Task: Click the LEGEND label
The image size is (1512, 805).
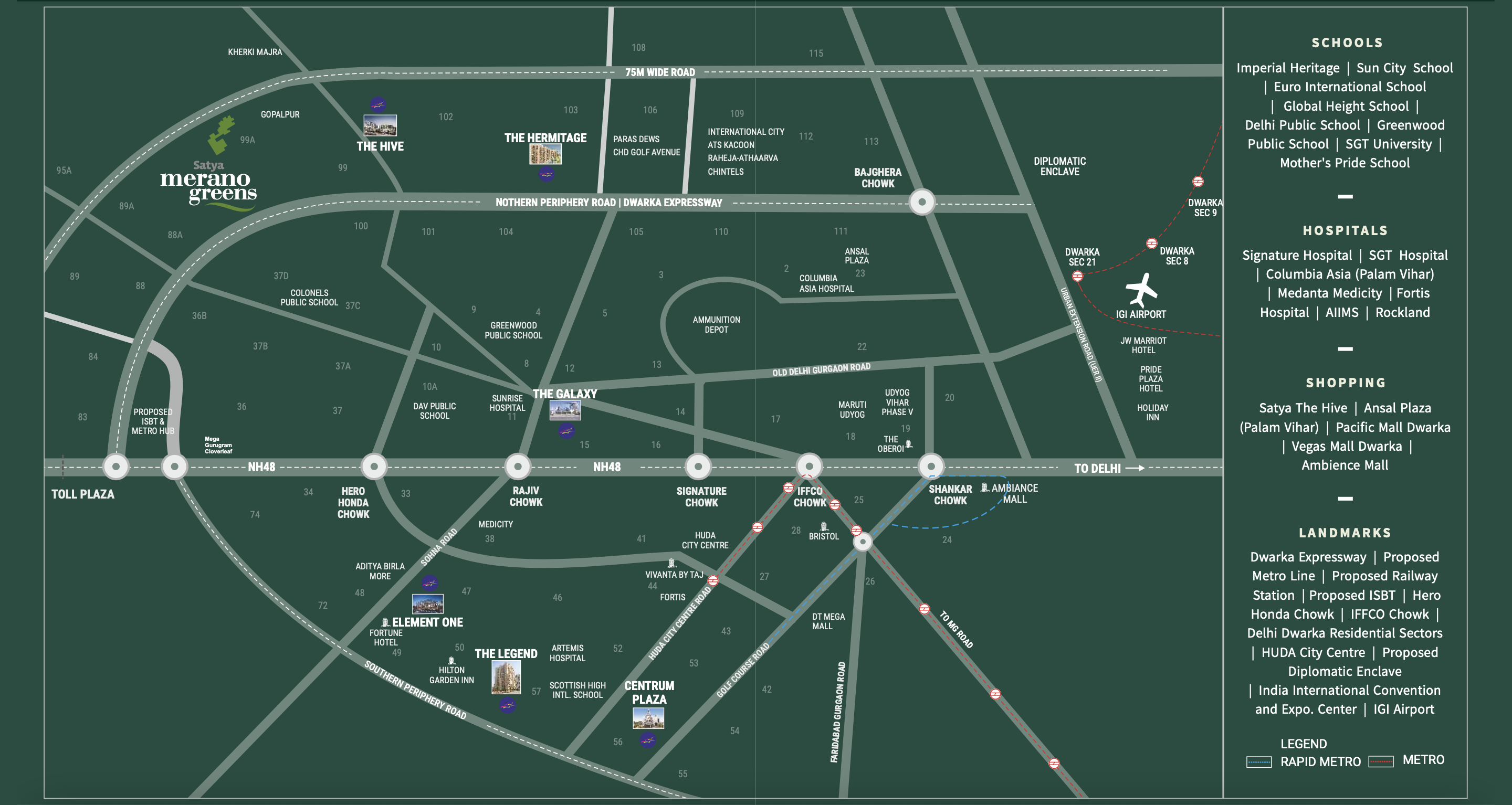Action: 1303,744
